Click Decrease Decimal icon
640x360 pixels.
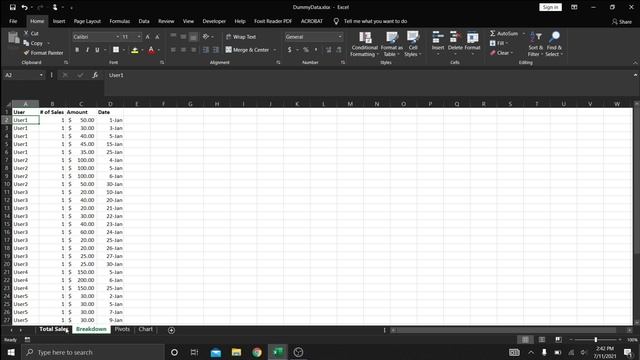click(x=339, y=50)
